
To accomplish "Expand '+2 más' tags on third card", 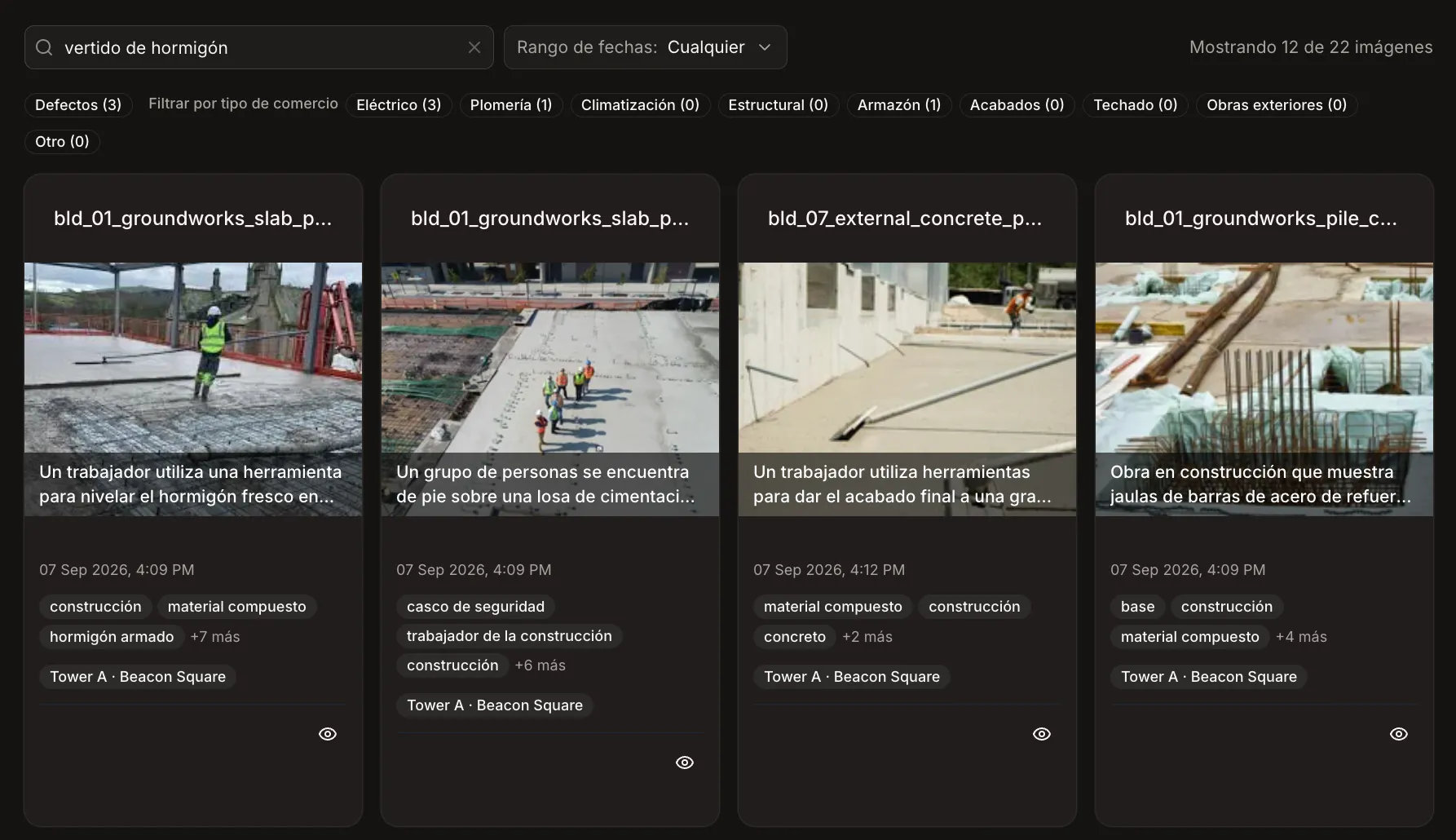I will (x=867, y=637).
